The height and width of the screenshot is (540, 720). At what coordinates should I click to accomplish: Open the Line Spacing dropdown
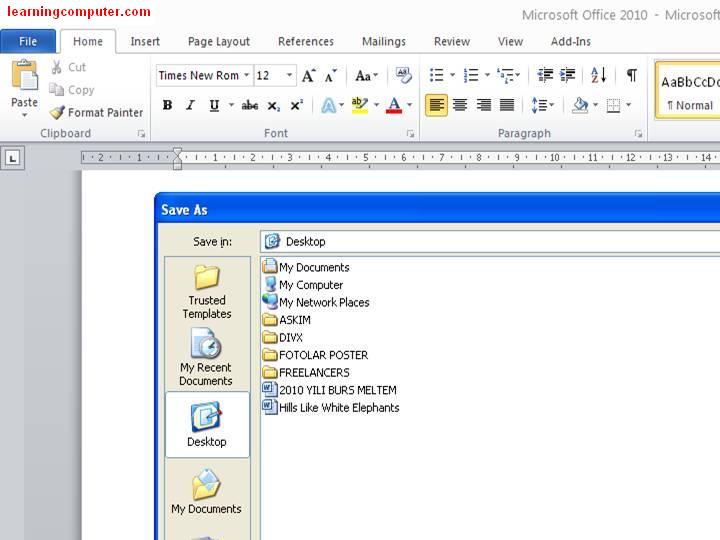[x=543, y=105]
